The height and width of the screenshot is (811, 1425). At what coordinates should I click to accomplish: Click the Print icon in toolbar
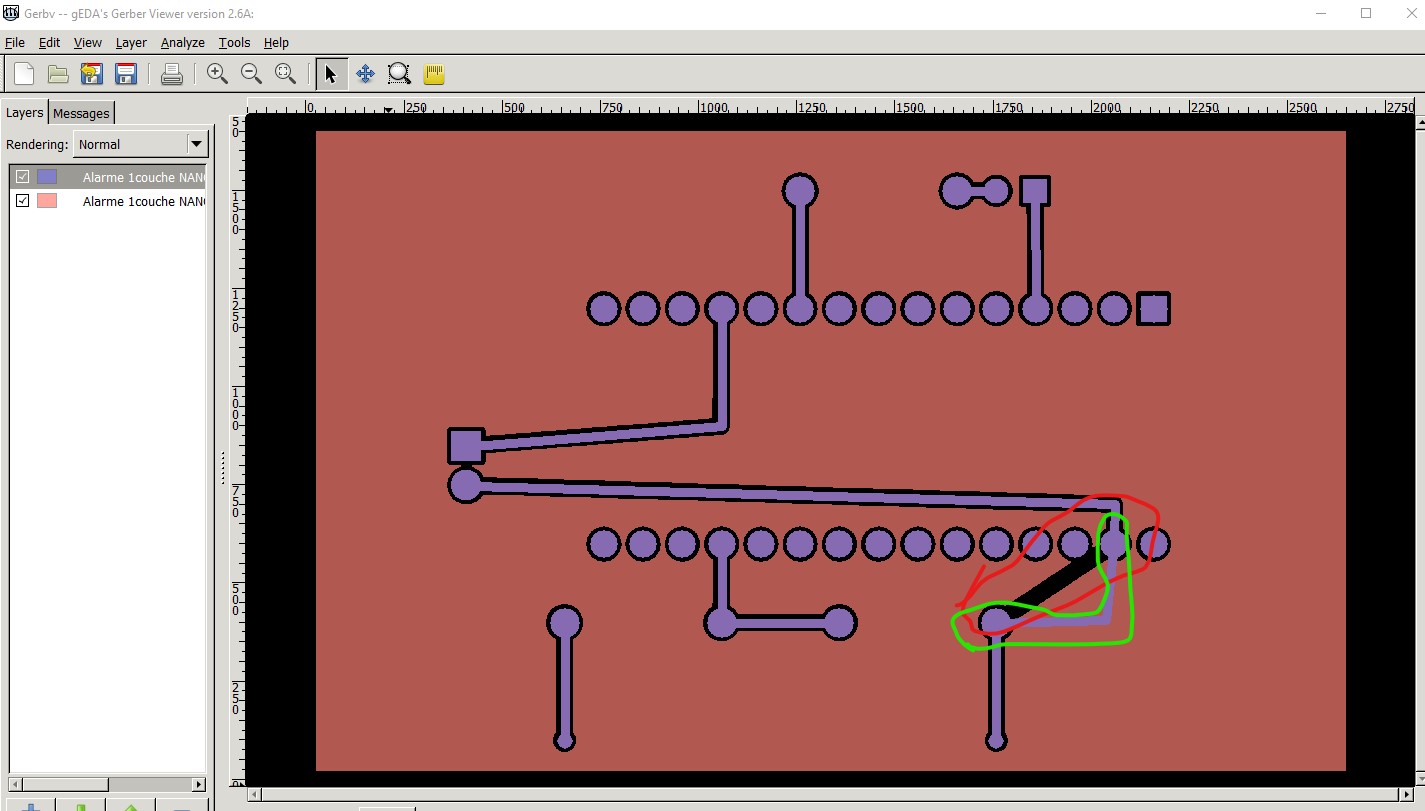171,74
